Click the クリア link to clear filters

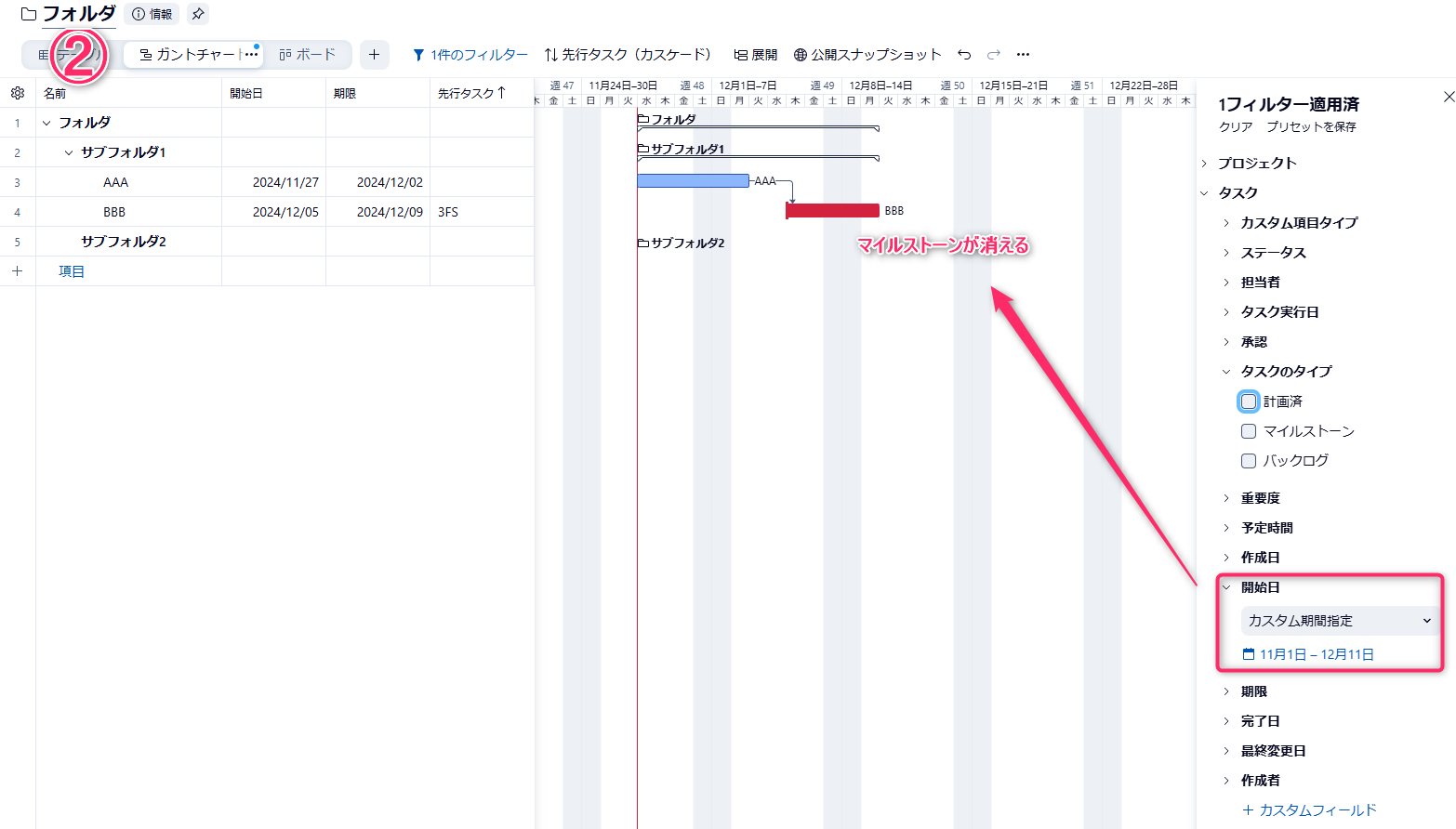click(x=1236, y=126)
